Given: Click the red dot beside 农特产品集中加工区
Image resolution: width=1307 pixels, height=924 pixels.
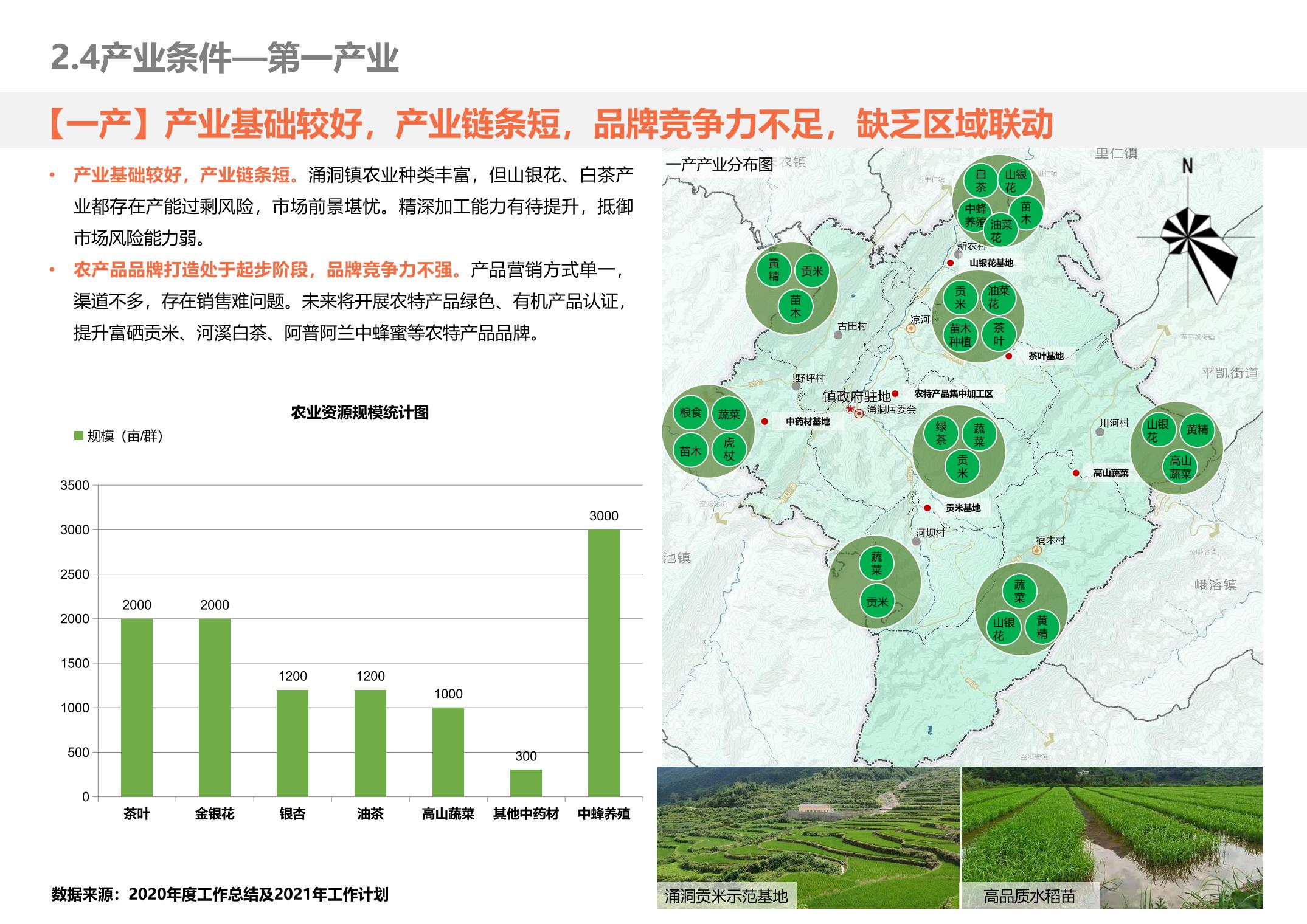Looking at the screenshot, I should coord(895,394).
